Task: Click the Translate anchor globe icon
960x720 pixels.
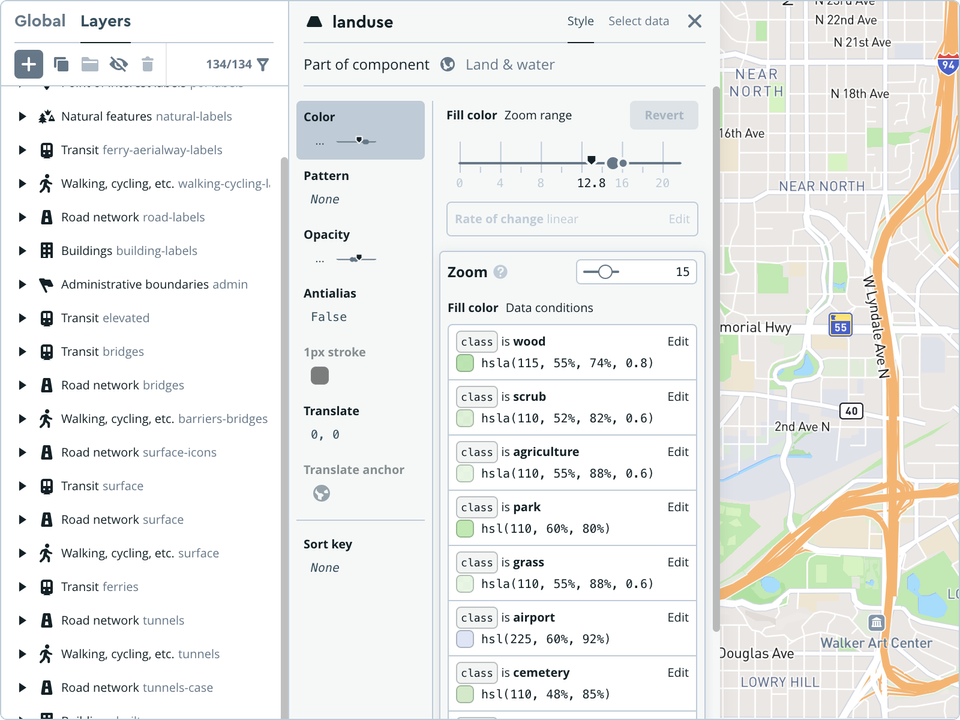Action: tap(321, 493)
